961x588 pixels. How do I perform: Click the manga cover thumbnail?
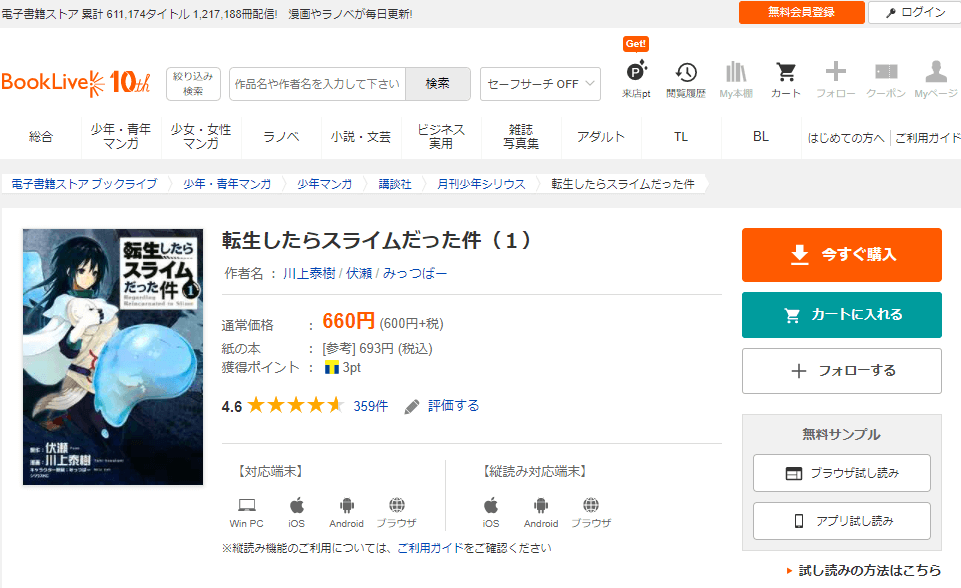click(113, 357)
